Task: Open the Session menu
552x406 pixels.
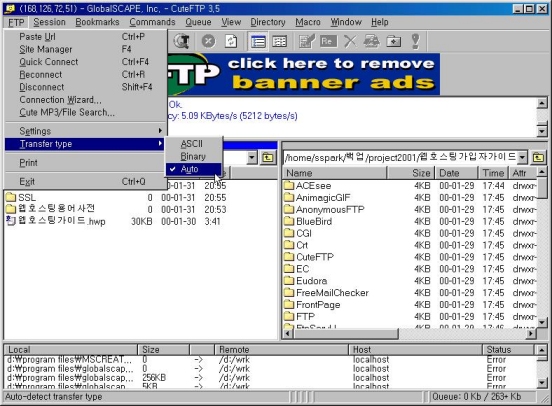Action: tap(49, 22)
